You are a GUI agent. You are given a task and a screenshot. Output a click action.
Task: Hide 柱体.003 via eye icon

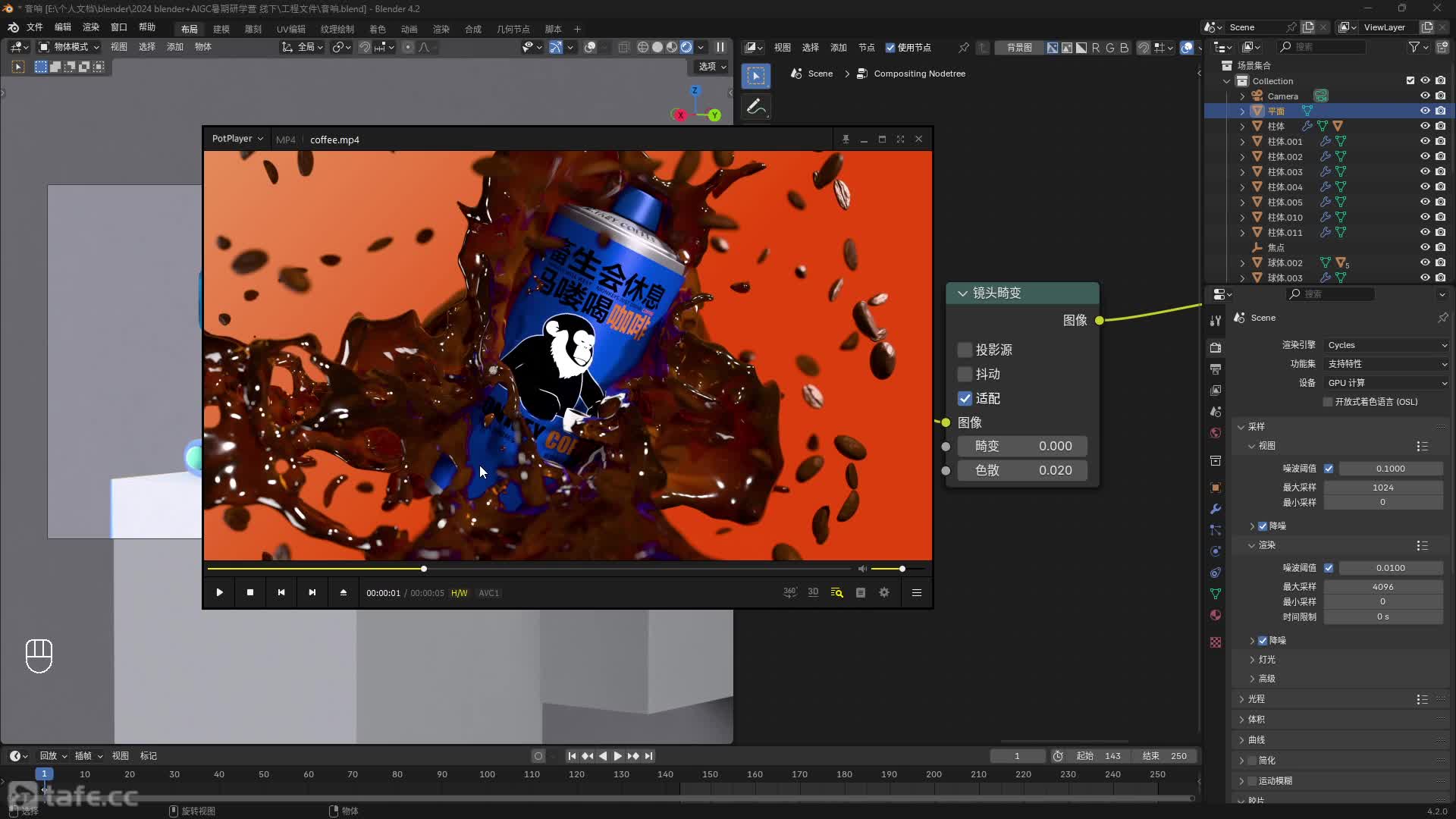(1425, 172)
